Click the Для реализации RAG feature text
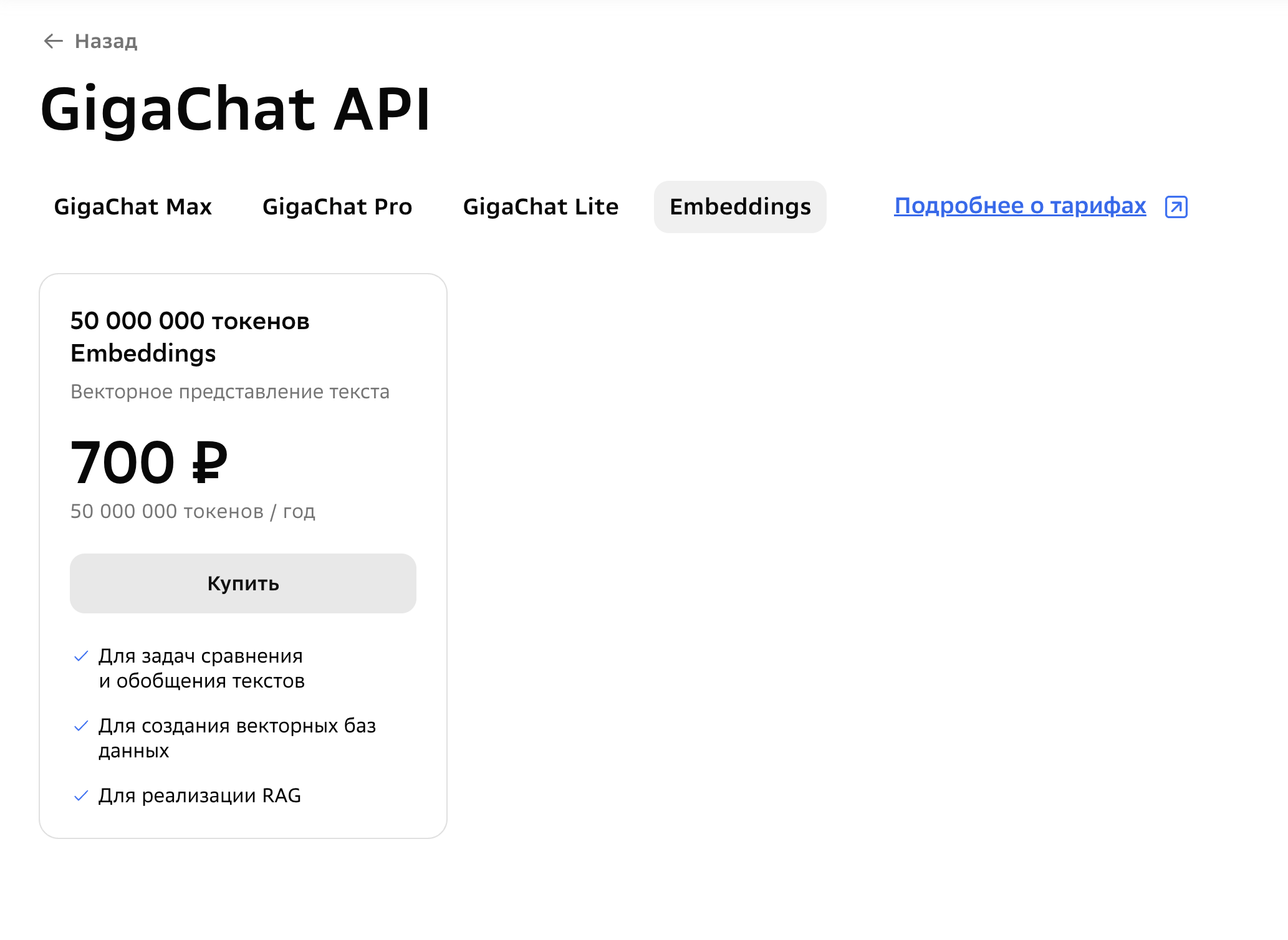The image size is (1288, 940). [199, 796]
